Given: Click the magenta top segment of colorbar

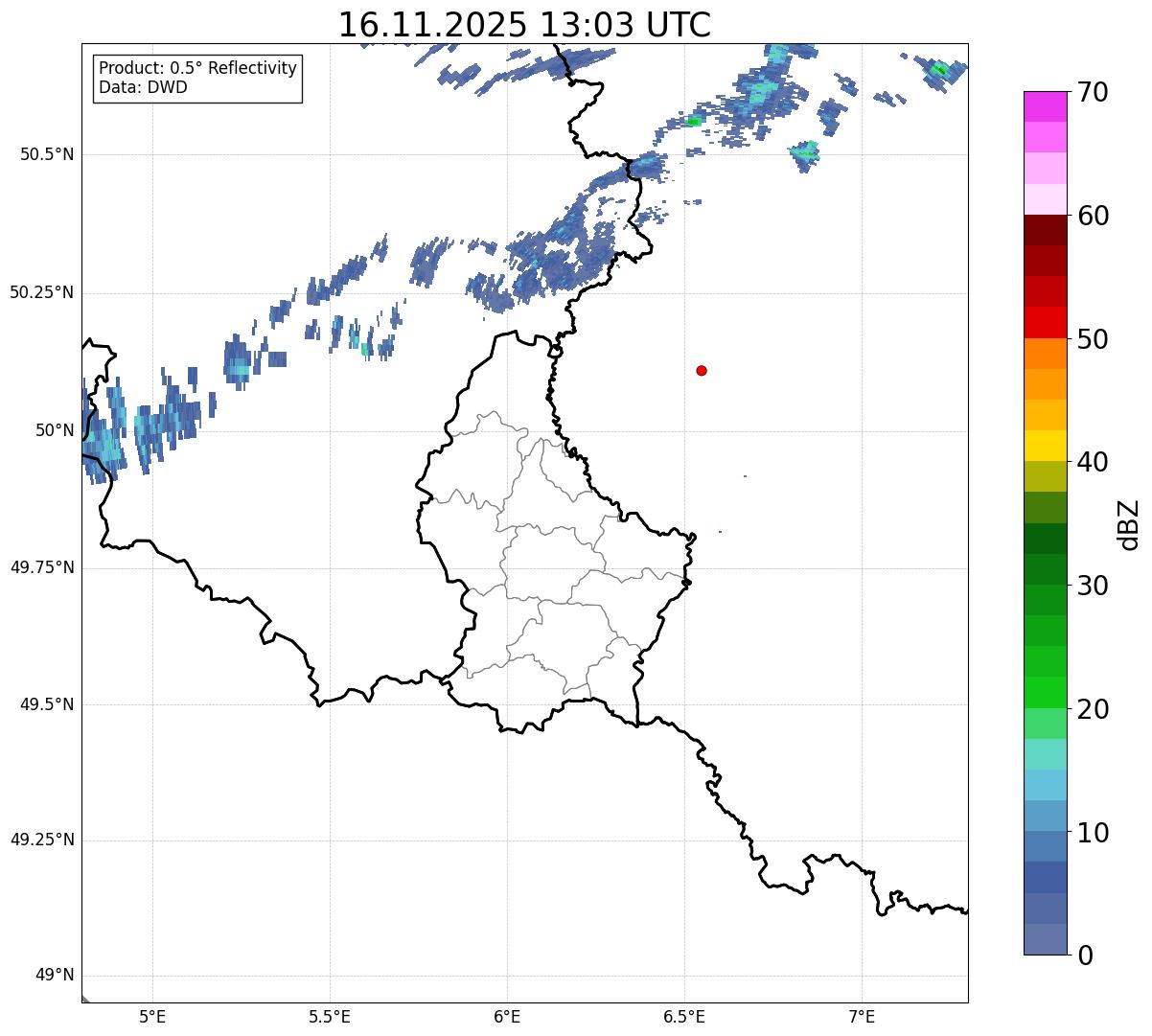Looking at the screenshot, I should 1046,106.
